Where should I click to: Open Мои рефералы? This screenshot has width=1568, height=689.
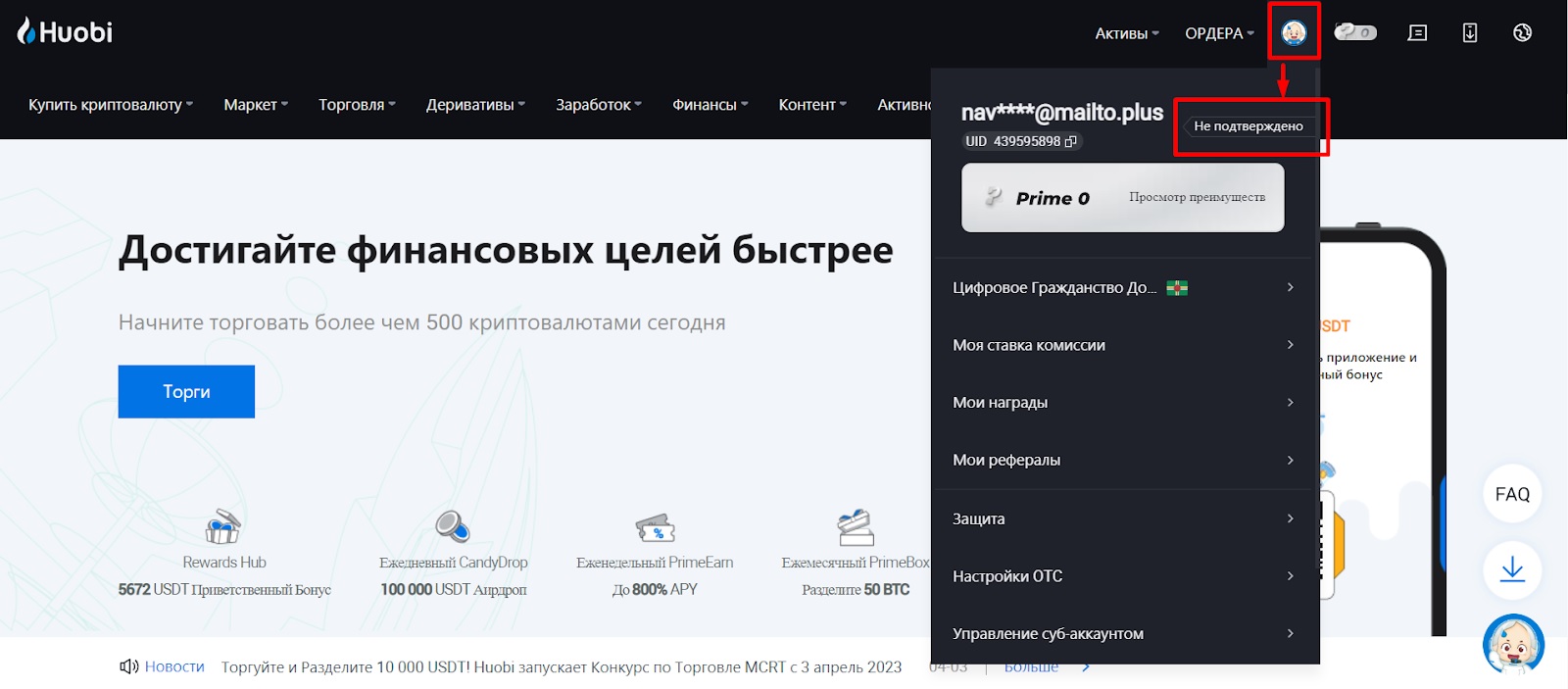pyautogui.click(x=1124, y=460)
